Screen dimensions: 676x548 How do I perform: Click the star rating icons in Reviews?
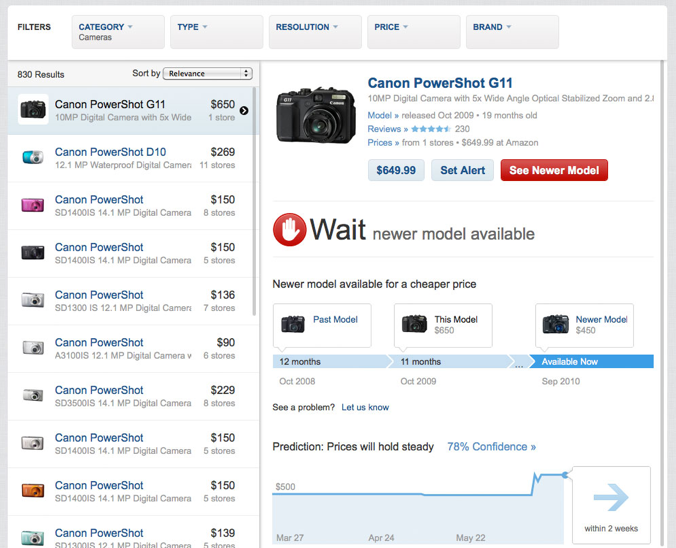(x=430, y=129)
